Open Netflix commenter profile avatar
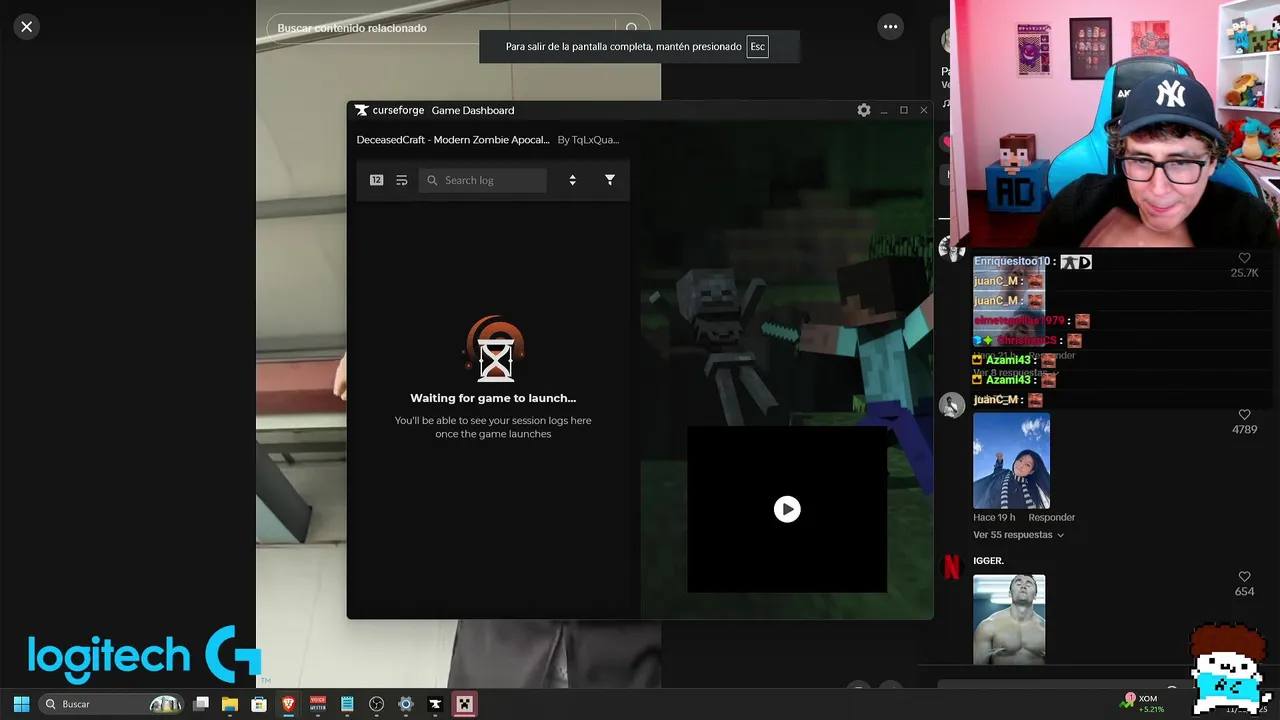 tap(952, 567)
